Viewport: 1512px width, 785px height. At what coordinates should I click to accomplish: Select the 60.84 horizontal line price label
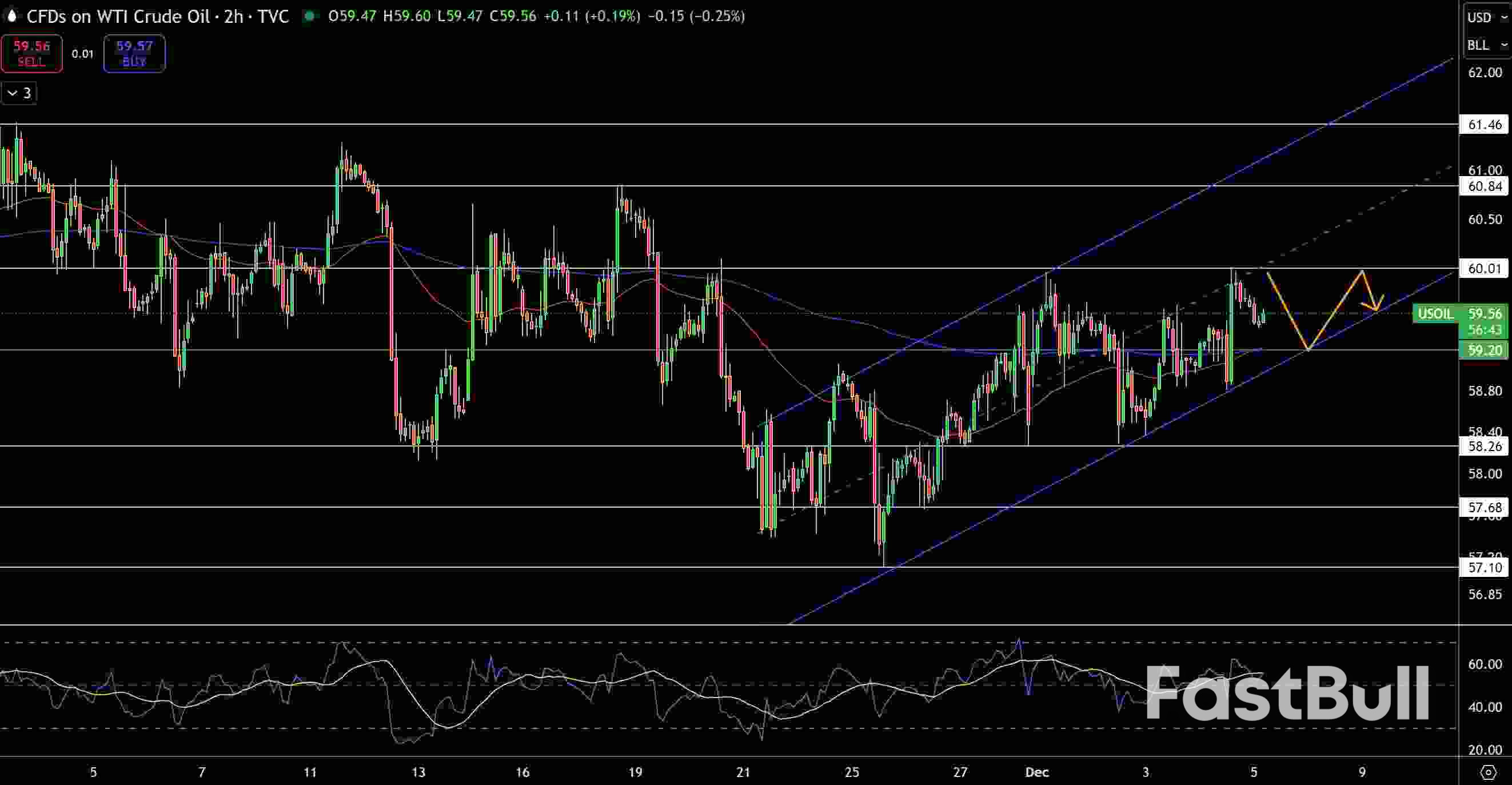1485,186
